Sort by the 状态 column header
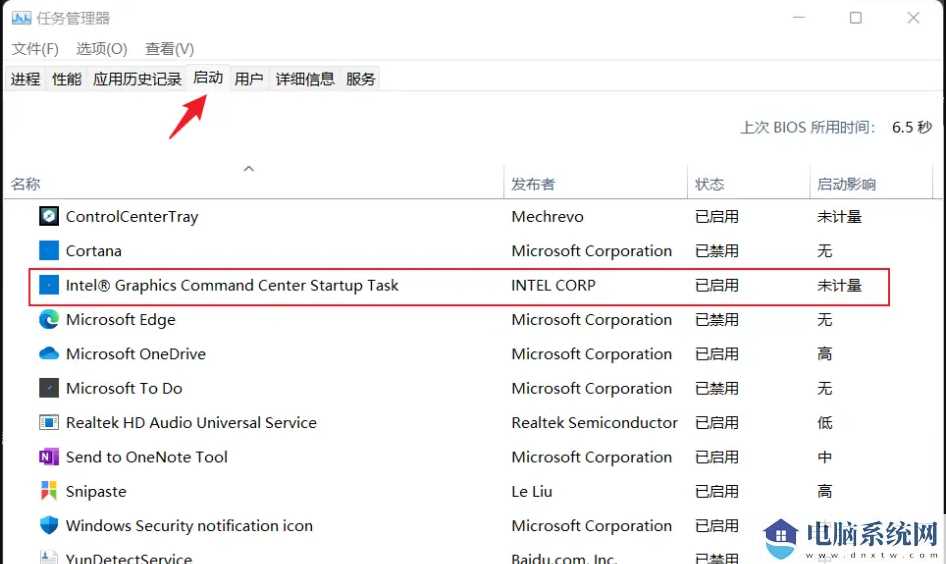946x564 pixels. [710, 184]
